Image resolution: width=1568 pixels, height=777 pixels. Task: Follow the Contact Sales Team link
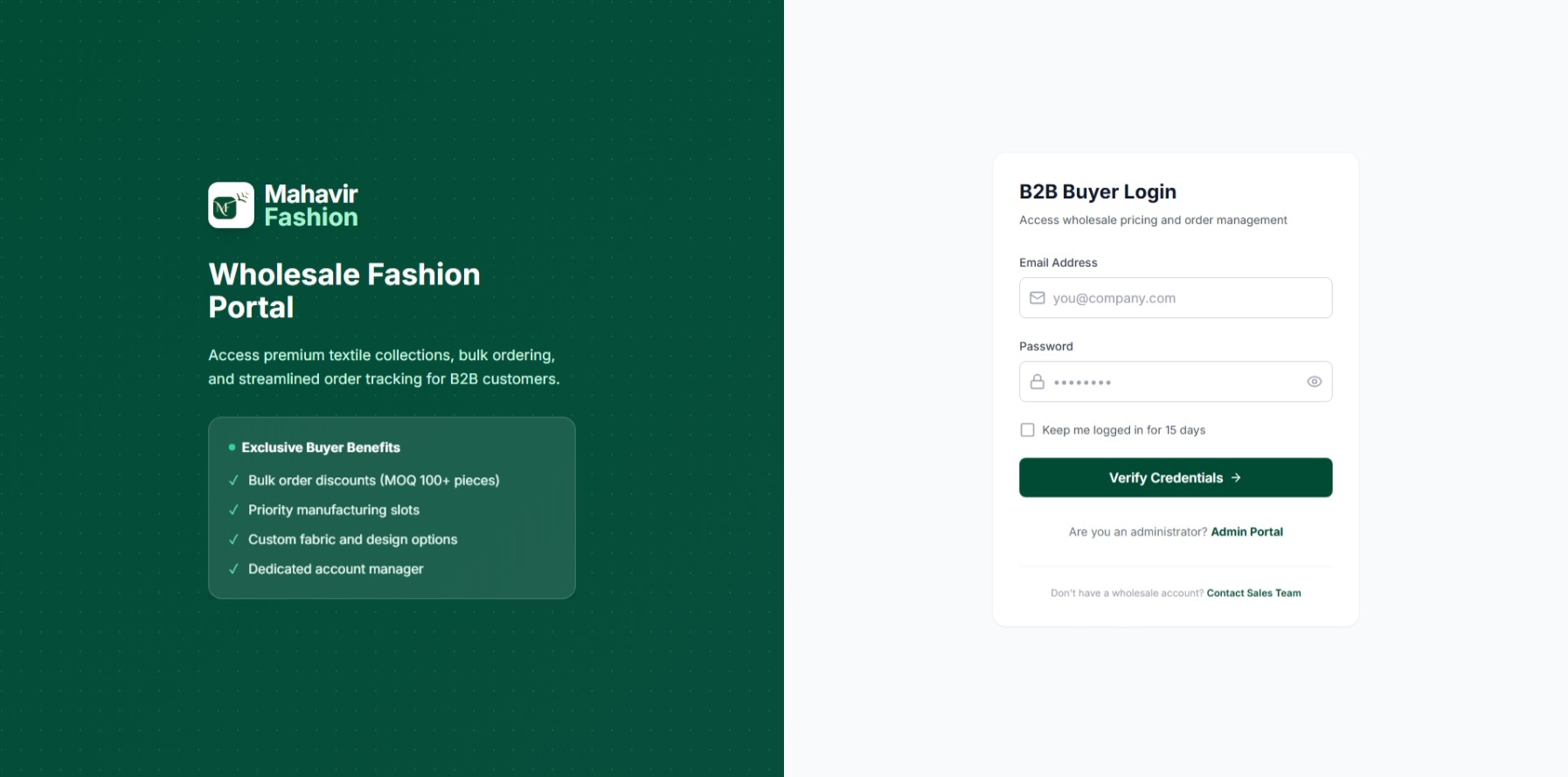[x=1253, y=593]
